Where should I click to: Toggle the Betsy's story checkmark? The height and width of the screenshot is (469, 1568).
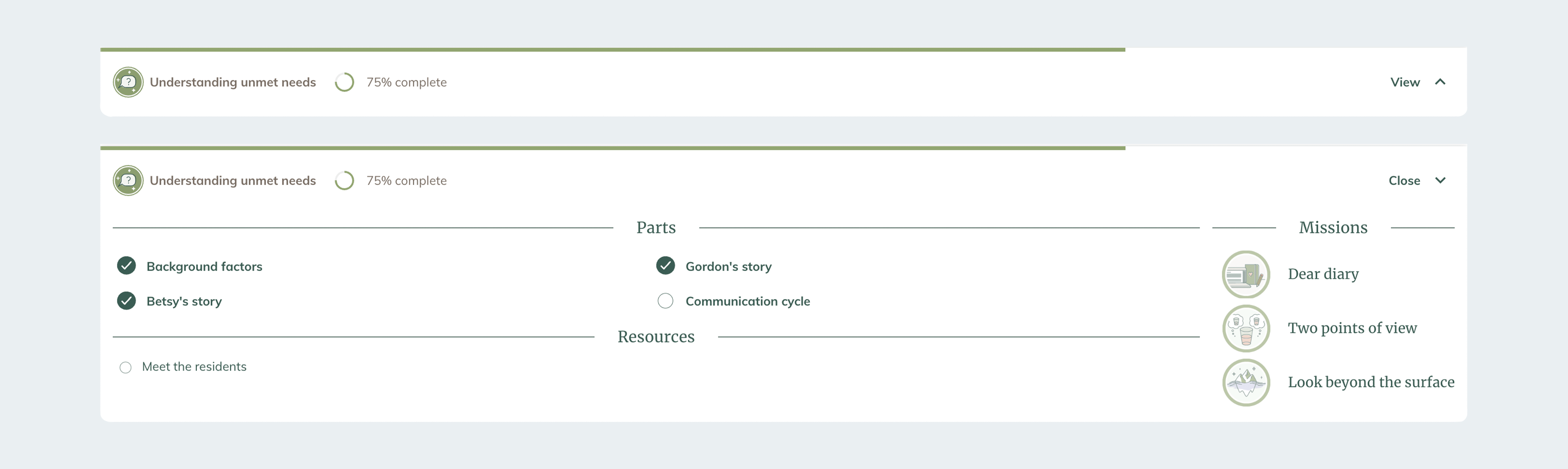point(126,301)
